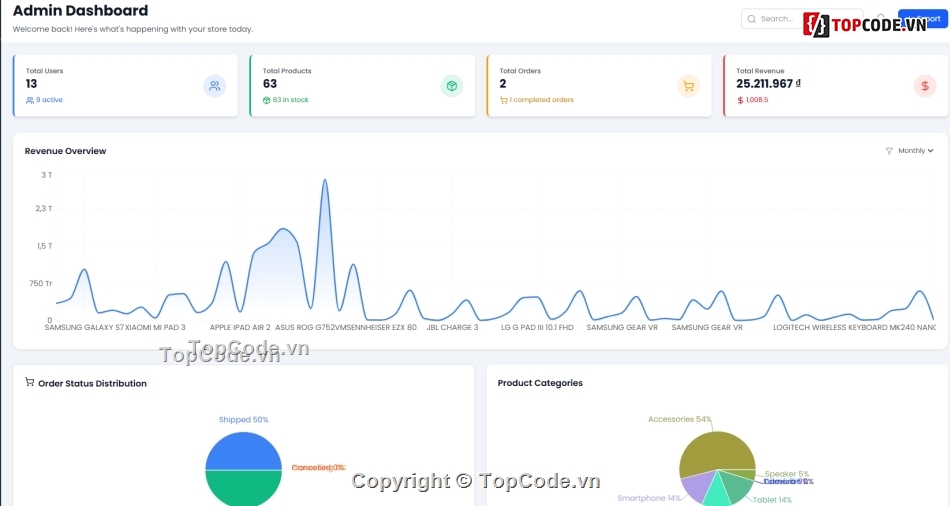This screenshot has width=950, height=506.
Task: Click the SENNHEISER EZX 80 axis label
Action: [x=382, y=327]
